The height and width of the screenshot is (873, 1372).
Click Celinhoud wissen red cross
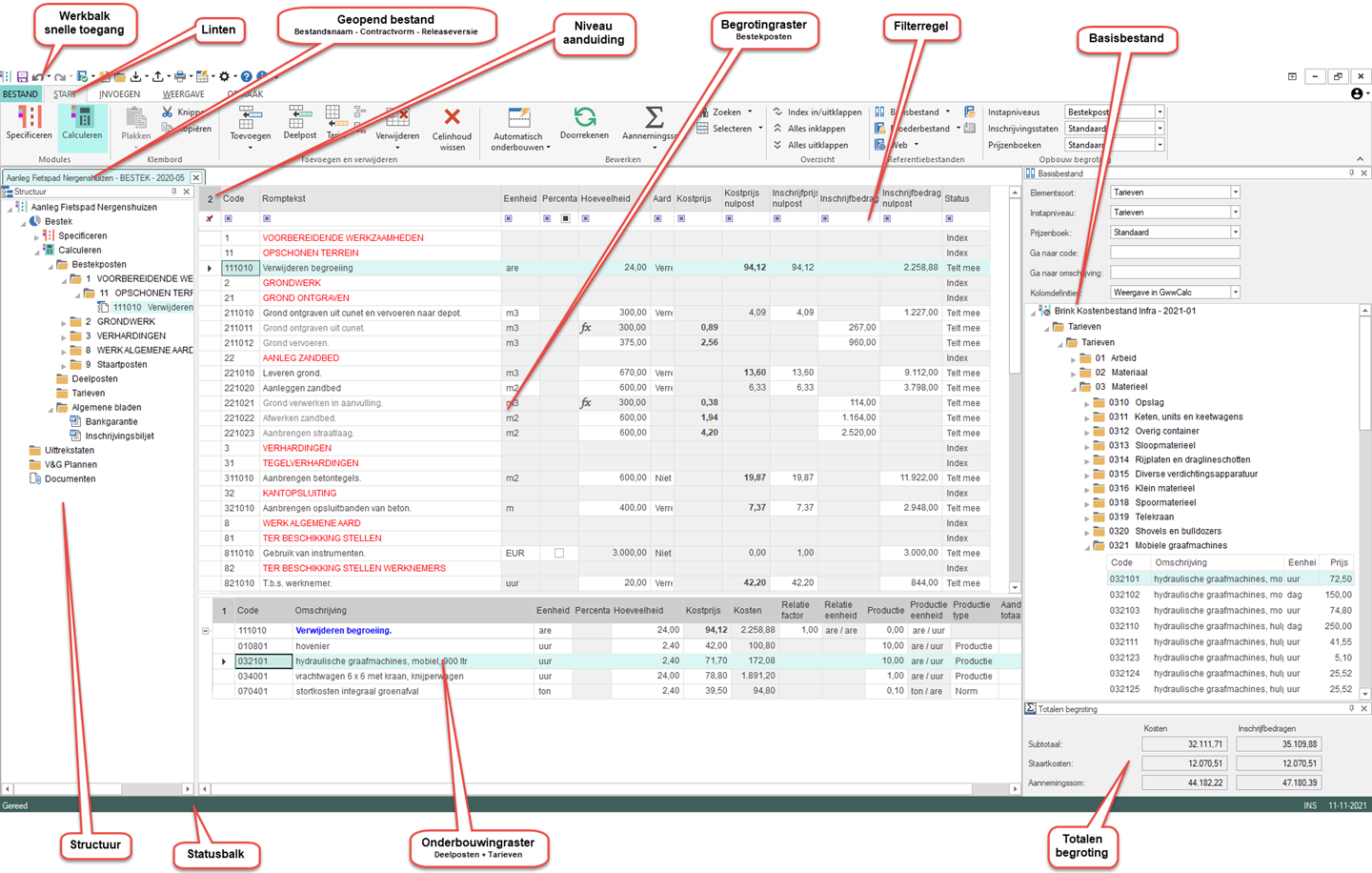(x=453, y=116)
